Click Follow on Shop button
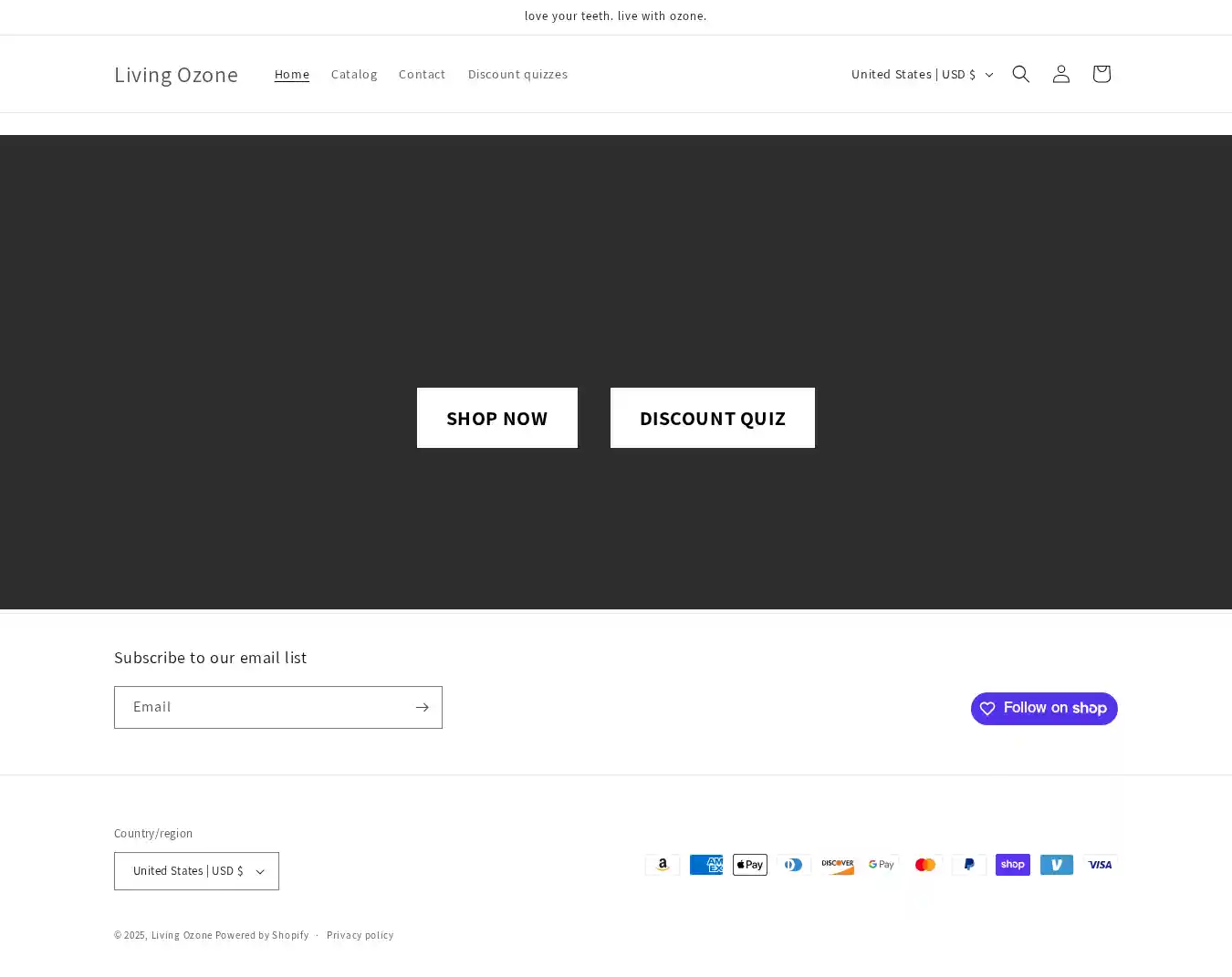 coord(1044,709)
